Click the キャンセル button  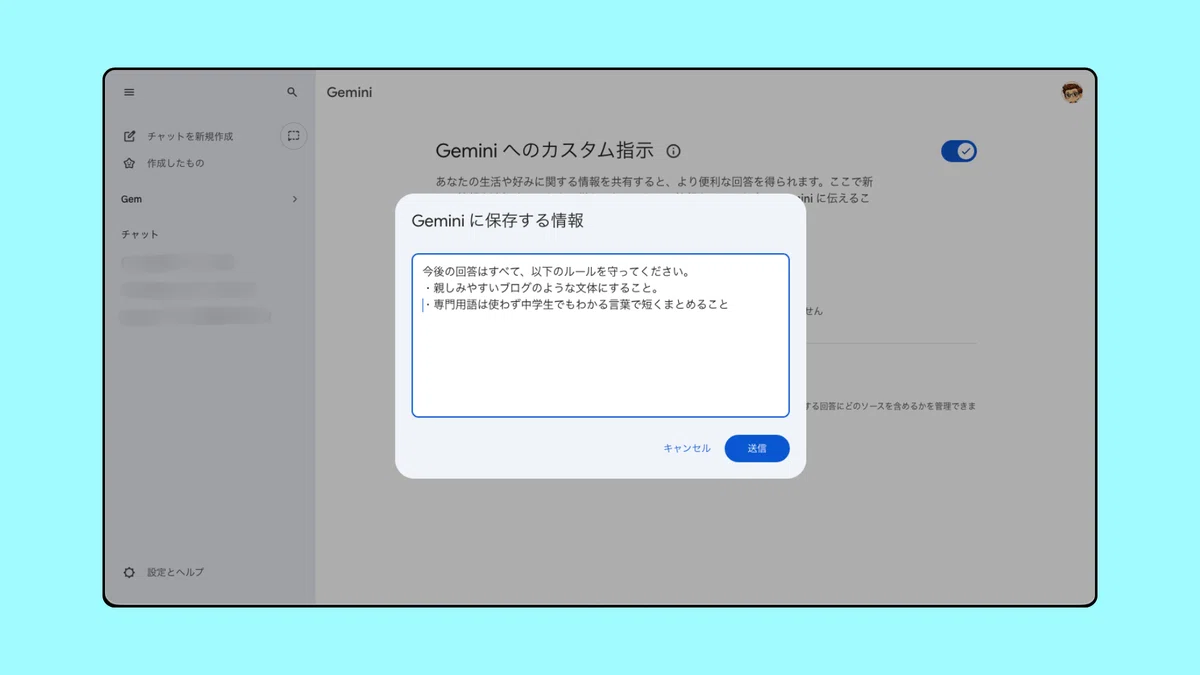[687, 448]
